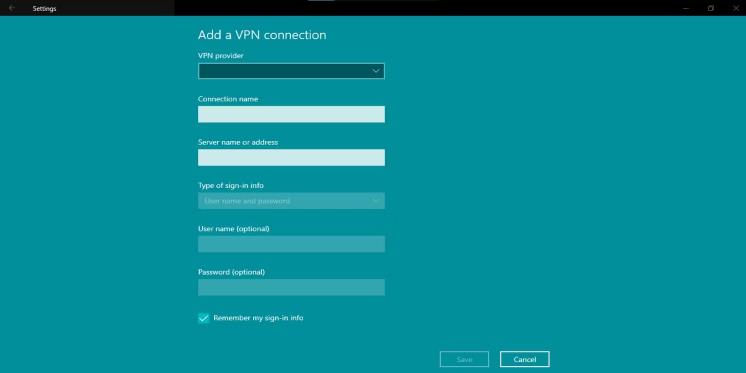Screen dimensions: 746x373
Task: Cancel adding the VPN connection
Action: click(525, 359)
